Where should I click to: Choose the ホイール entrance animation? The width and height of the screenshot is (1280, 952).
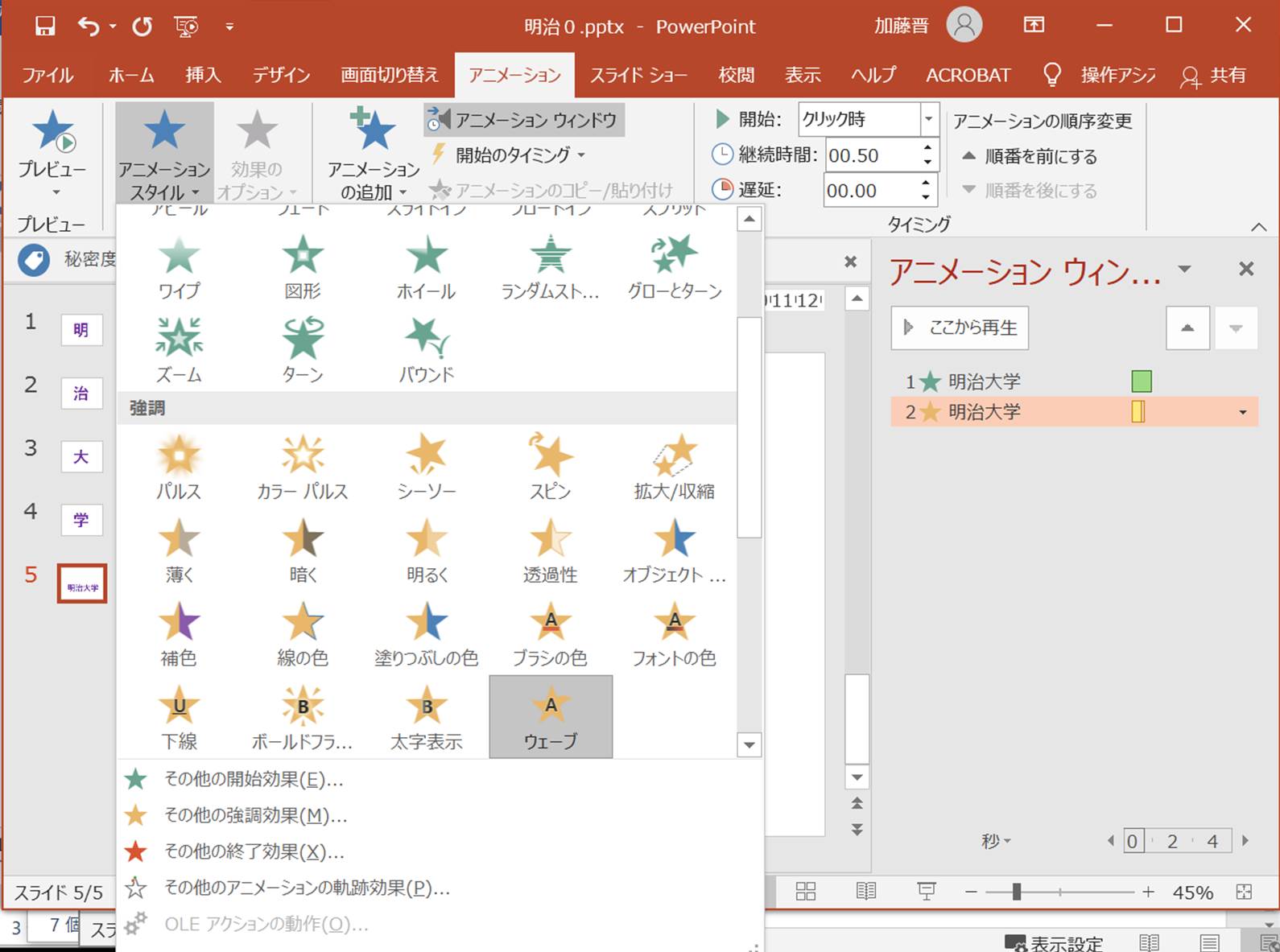click(x=426, y=267)
